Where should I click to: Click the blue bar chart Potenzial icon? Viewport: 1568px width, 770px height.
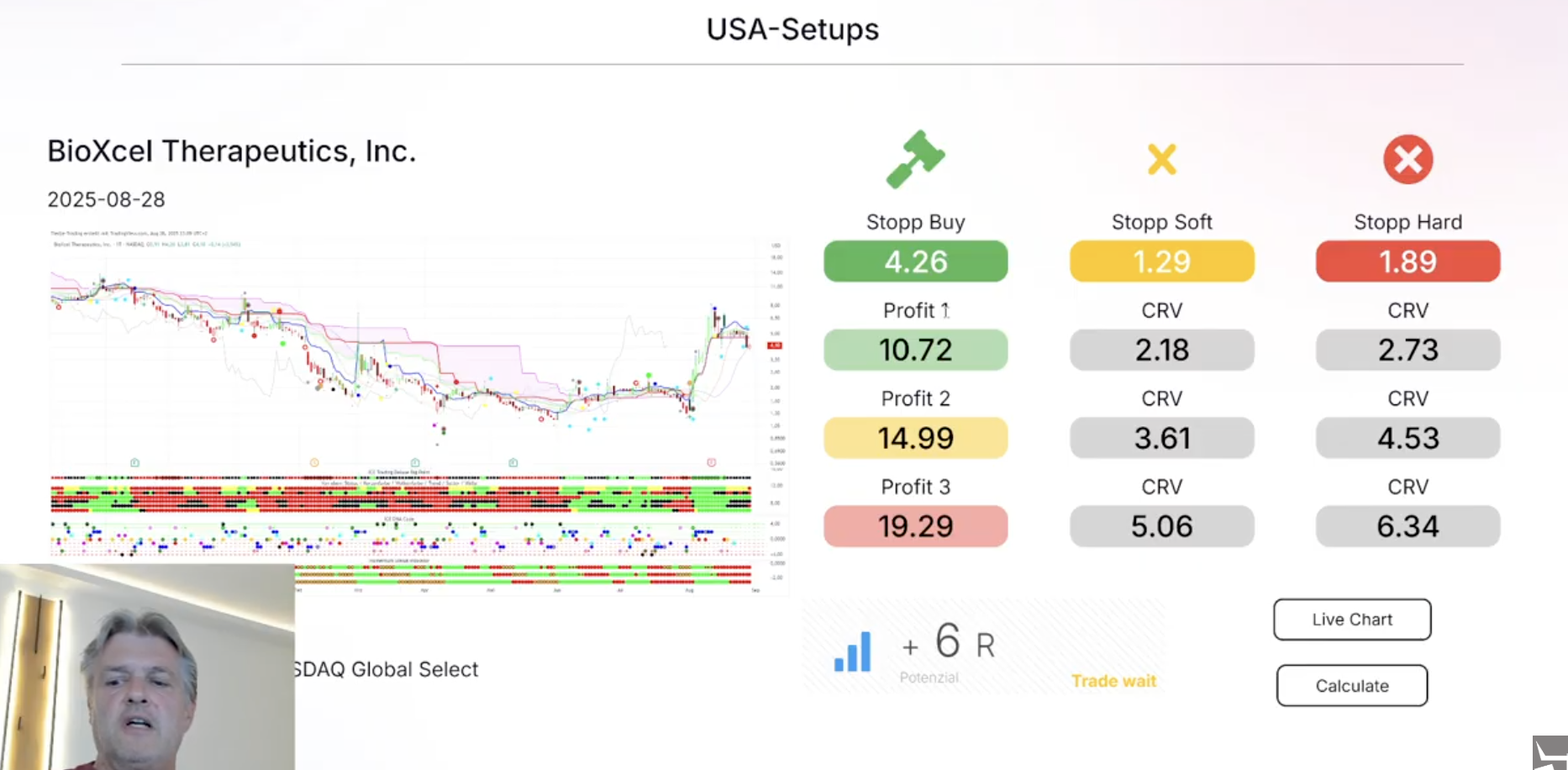coord(852,651)
